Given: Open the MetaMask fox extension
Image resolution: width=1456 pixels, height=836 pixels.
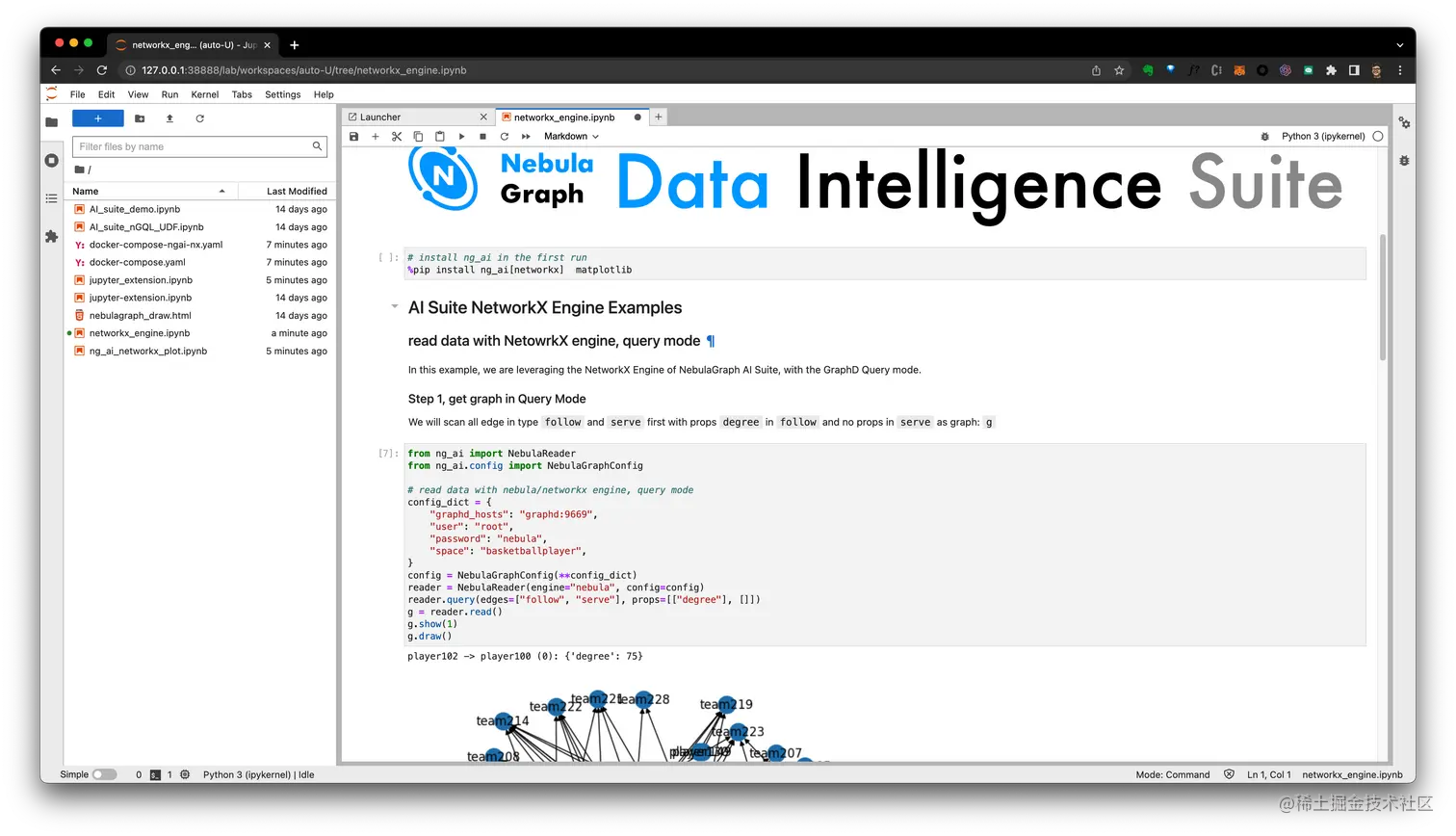Looking at the screenshot, I should [x=1239, y=70].
